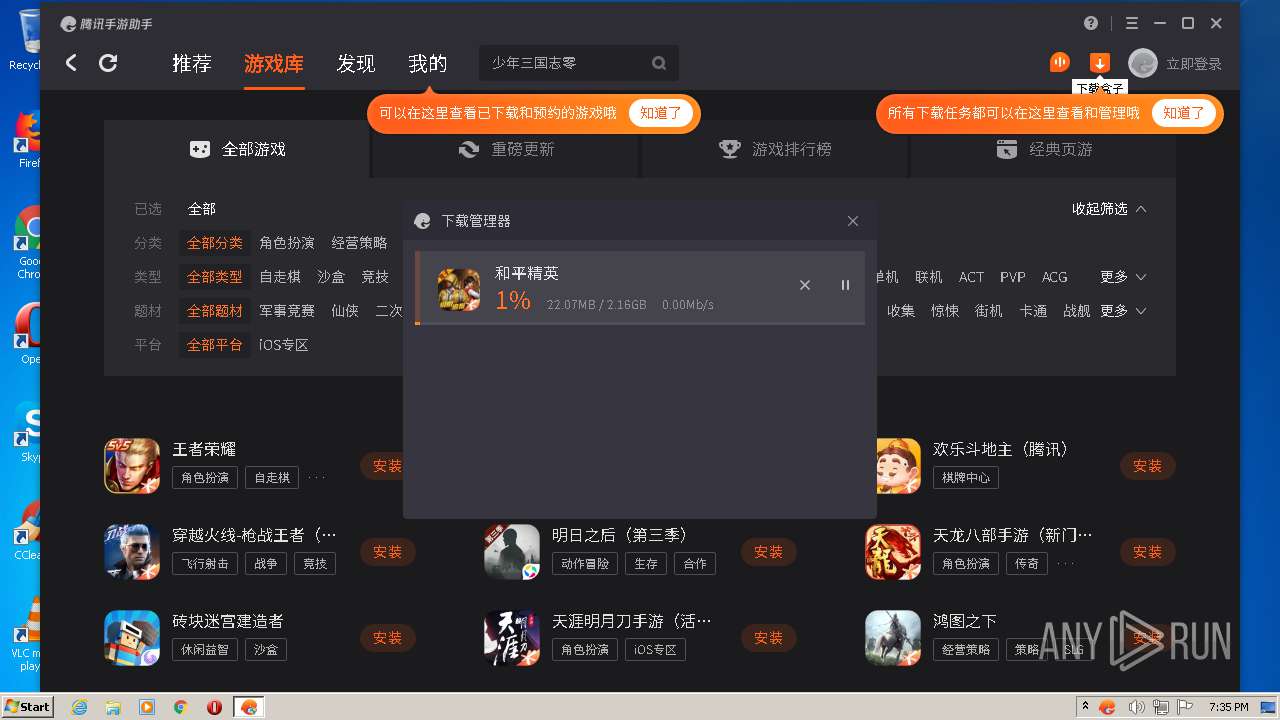Open Opera from the taskbar

(x=214, y=707)
